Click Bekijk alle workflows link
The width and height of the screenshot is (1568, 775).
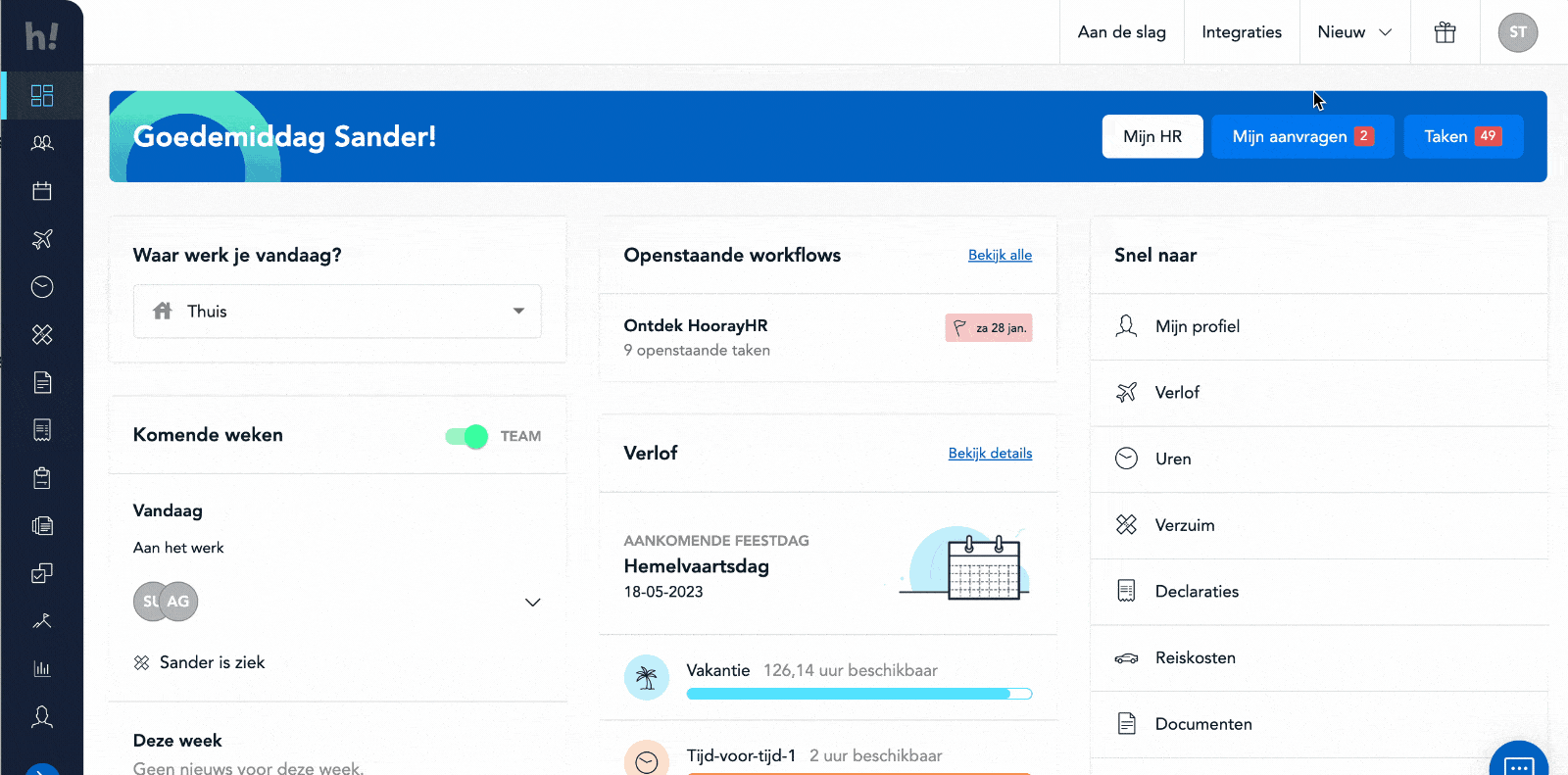tap(1000, 255)
